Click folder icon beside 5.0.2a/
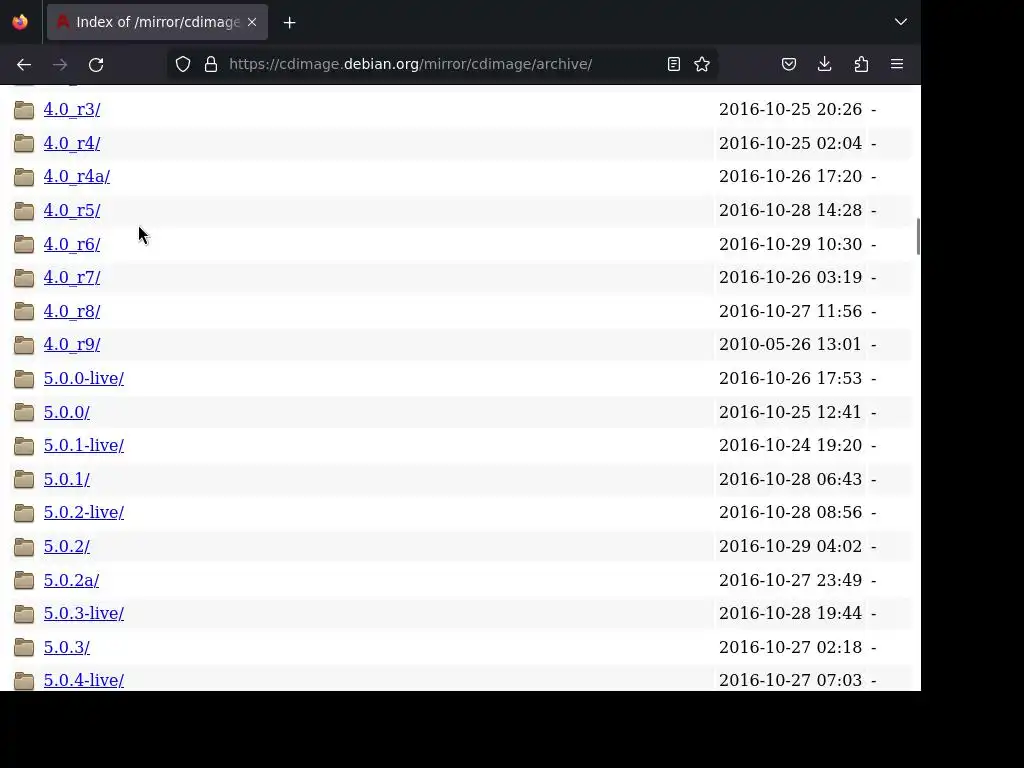Viewport: 1024px width, 768px height. tap(24, 580)
